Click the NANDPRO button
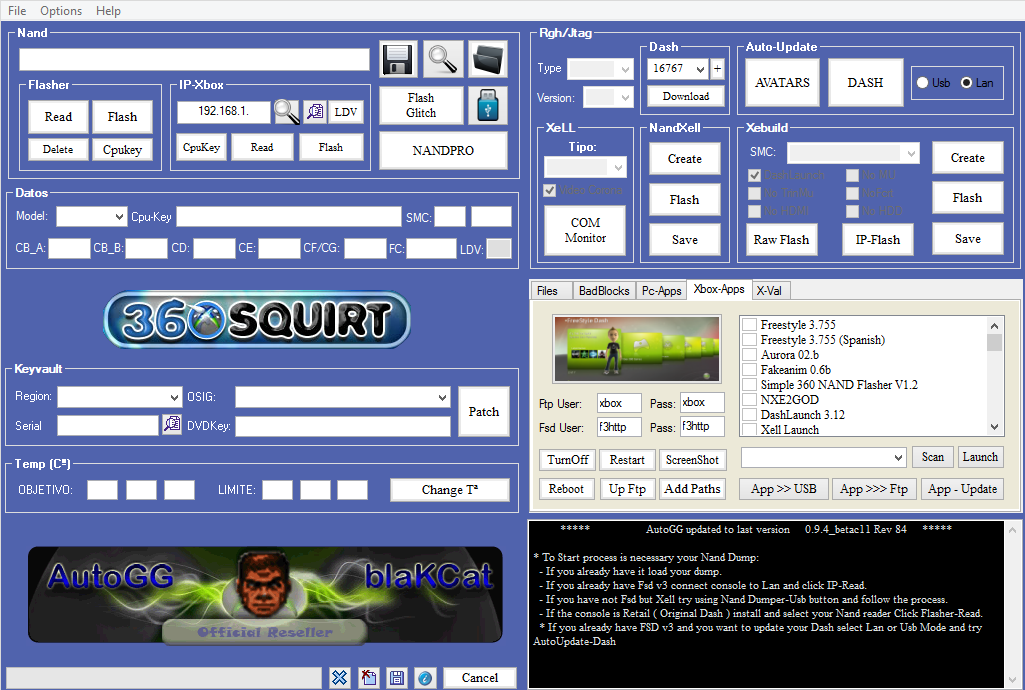1025x690 pixels. point(443,150)
